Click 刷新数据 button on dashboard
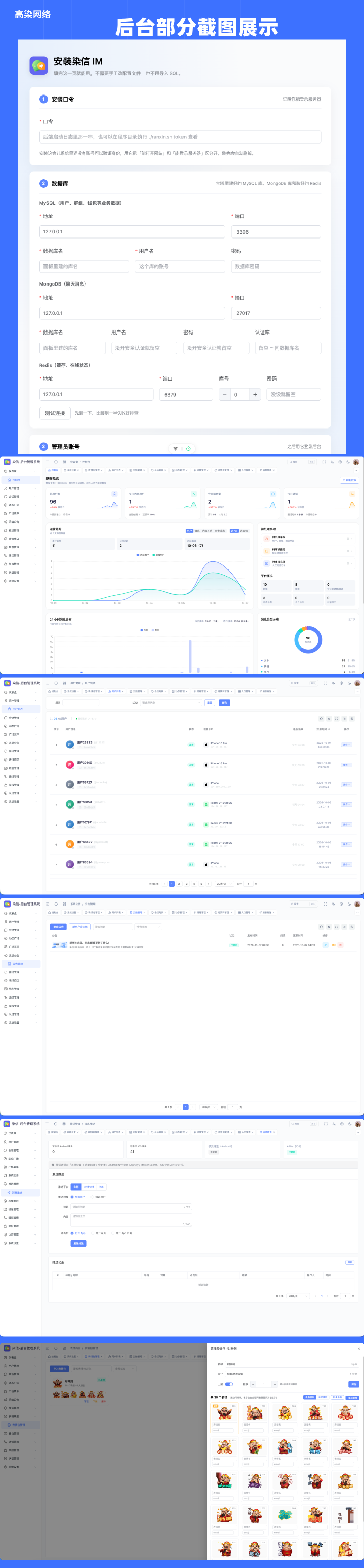 click(349, 480)
